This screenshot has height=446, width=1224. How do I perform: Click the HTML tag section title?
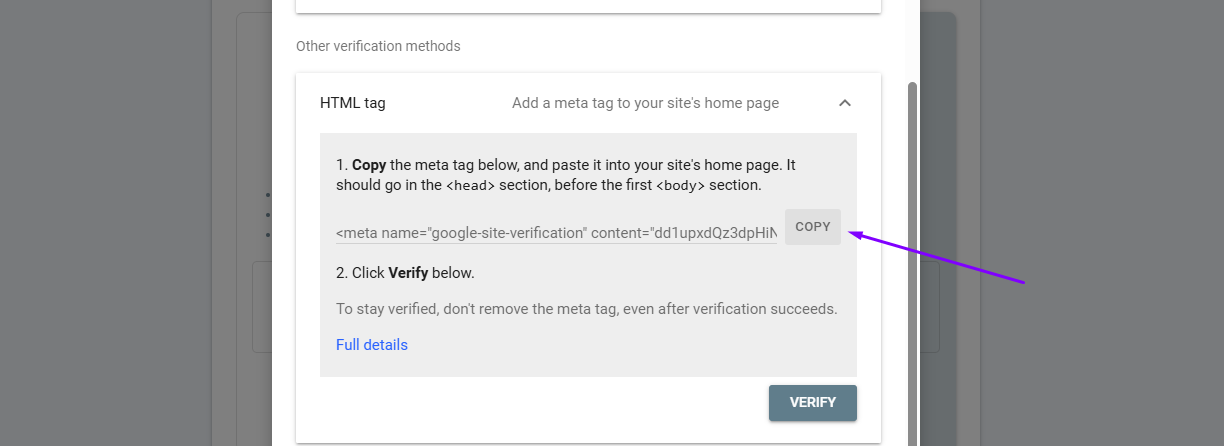(x=352, y=103)
